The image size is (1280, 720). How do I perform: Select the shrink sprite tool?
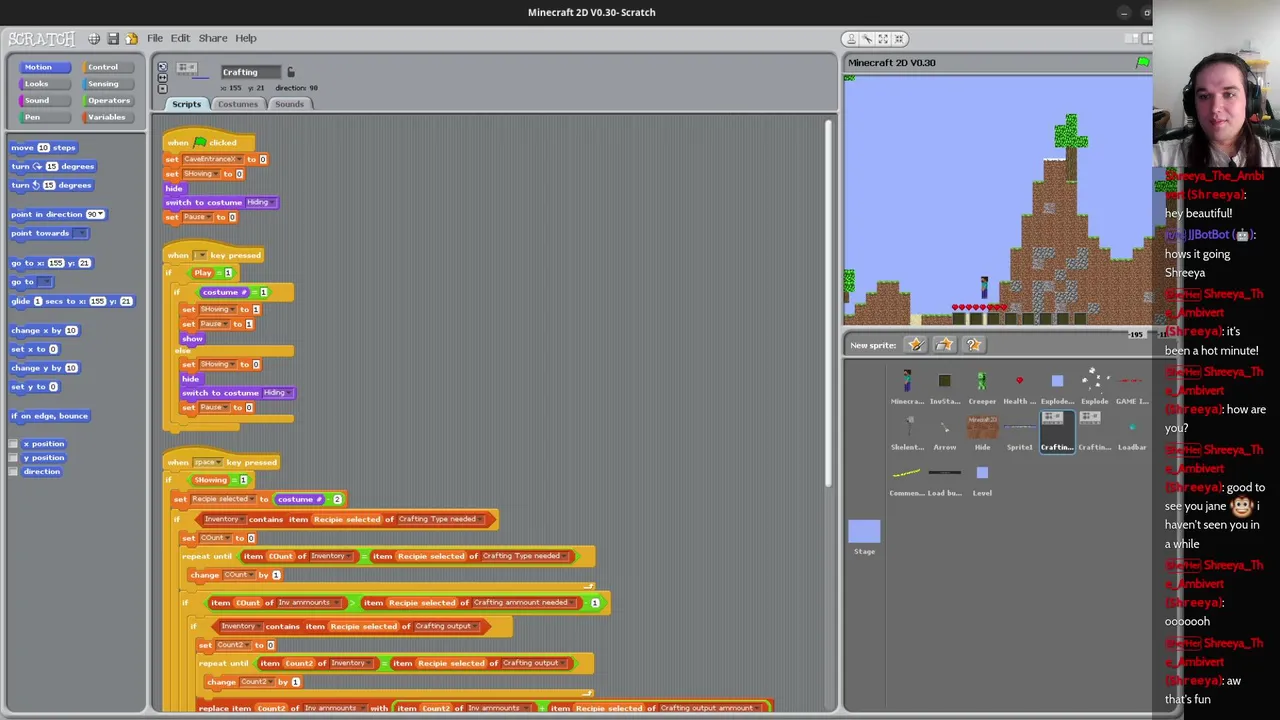click(x=899, y=39)
